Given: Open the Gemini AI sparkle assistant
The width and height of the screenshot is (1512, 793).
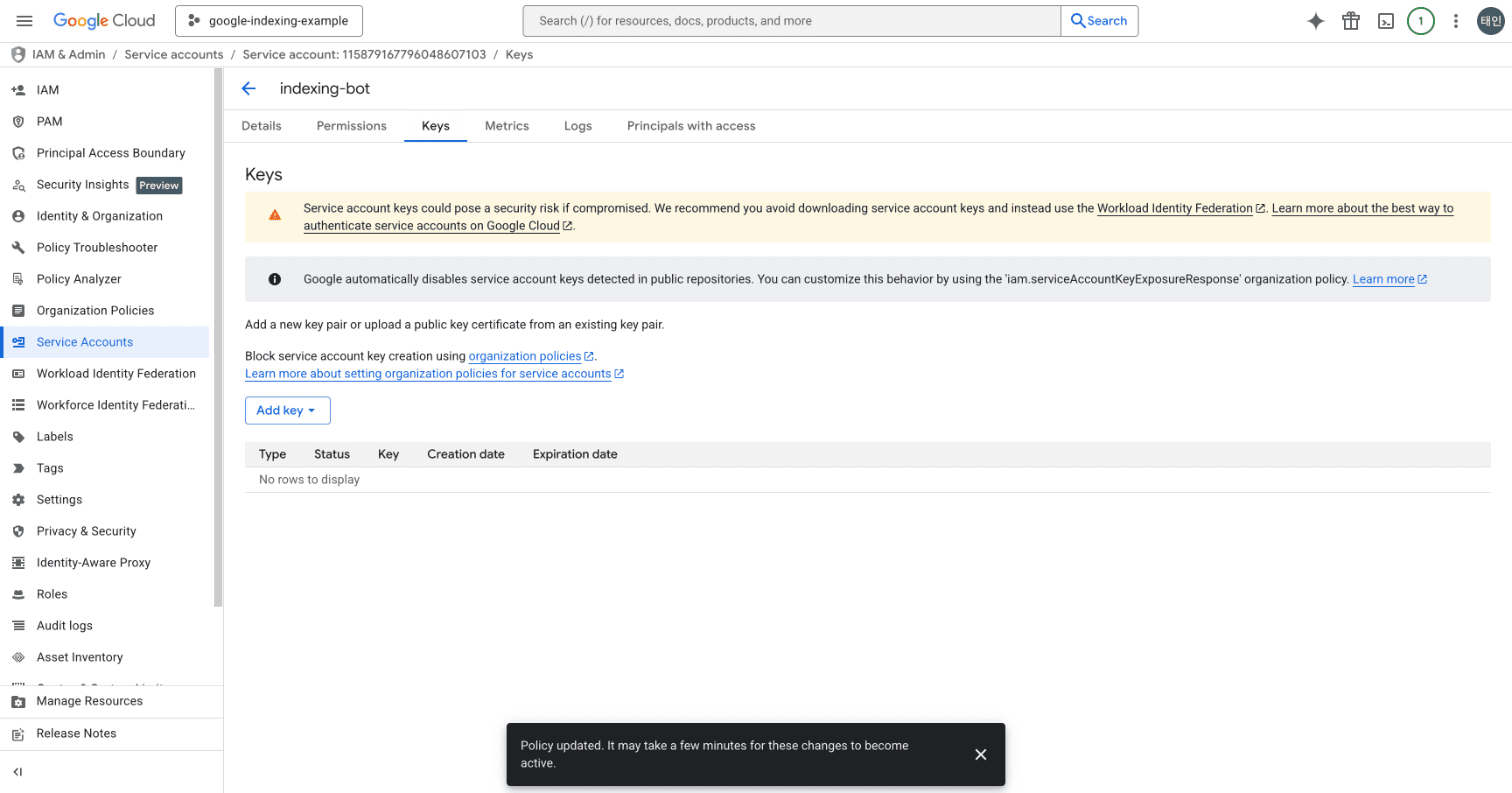Looking at the screenshot, I should [x=1316, y=21].
